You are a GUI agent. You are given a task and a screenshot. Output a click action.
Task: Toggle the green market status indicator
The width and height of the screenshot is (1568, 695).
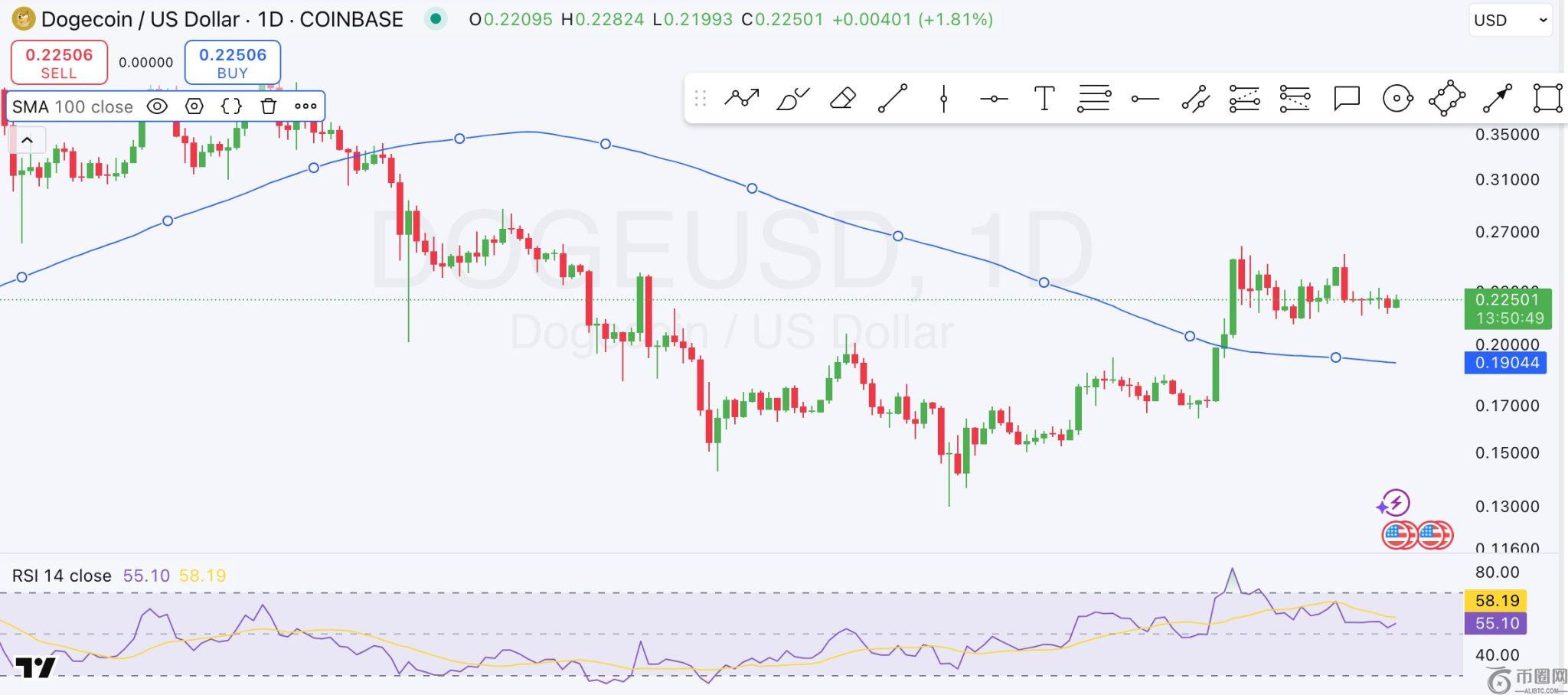436,19
